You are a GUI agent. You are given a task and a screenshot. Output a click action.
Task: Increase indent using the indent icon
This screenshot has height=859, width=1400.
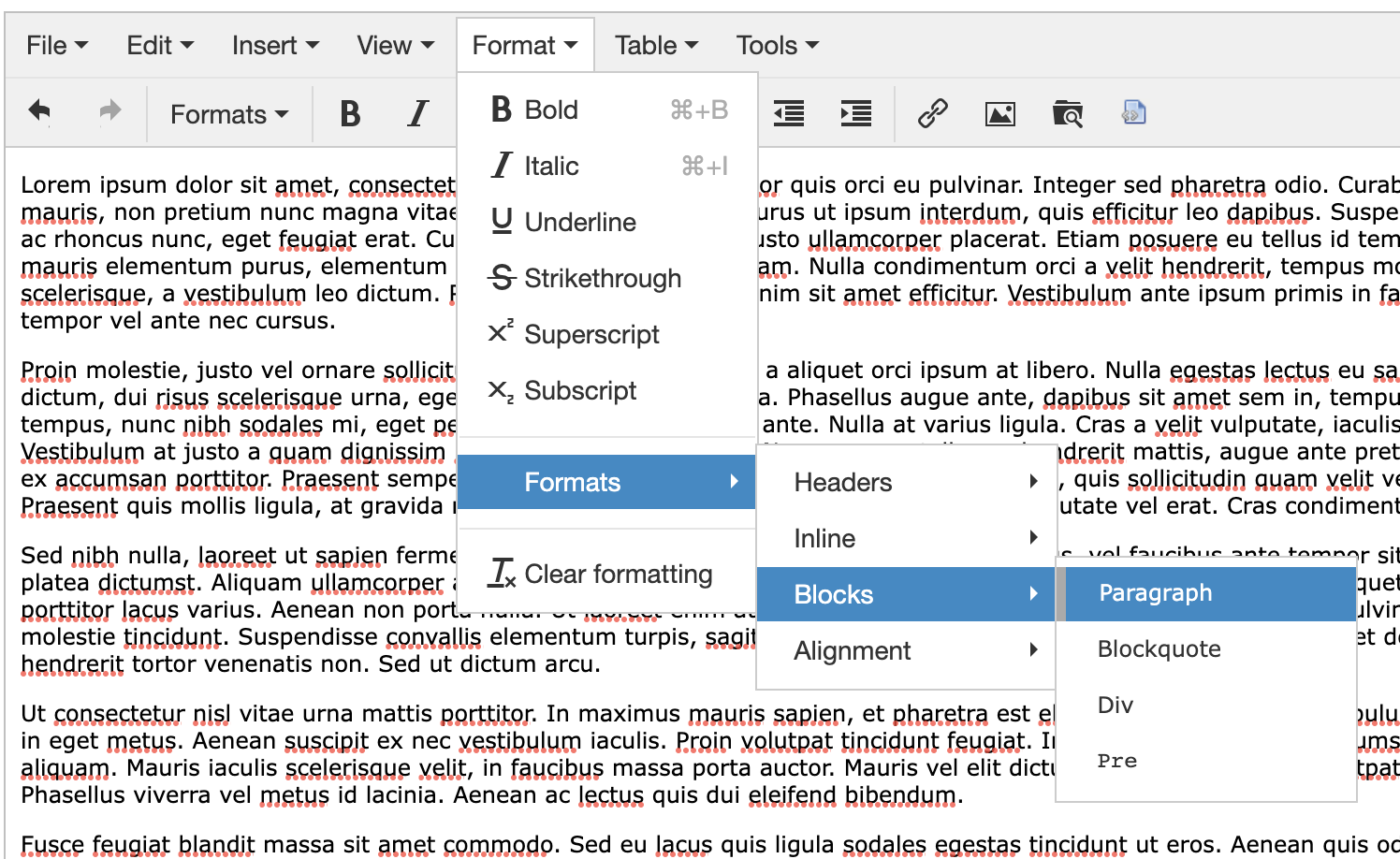click(855, 114)
